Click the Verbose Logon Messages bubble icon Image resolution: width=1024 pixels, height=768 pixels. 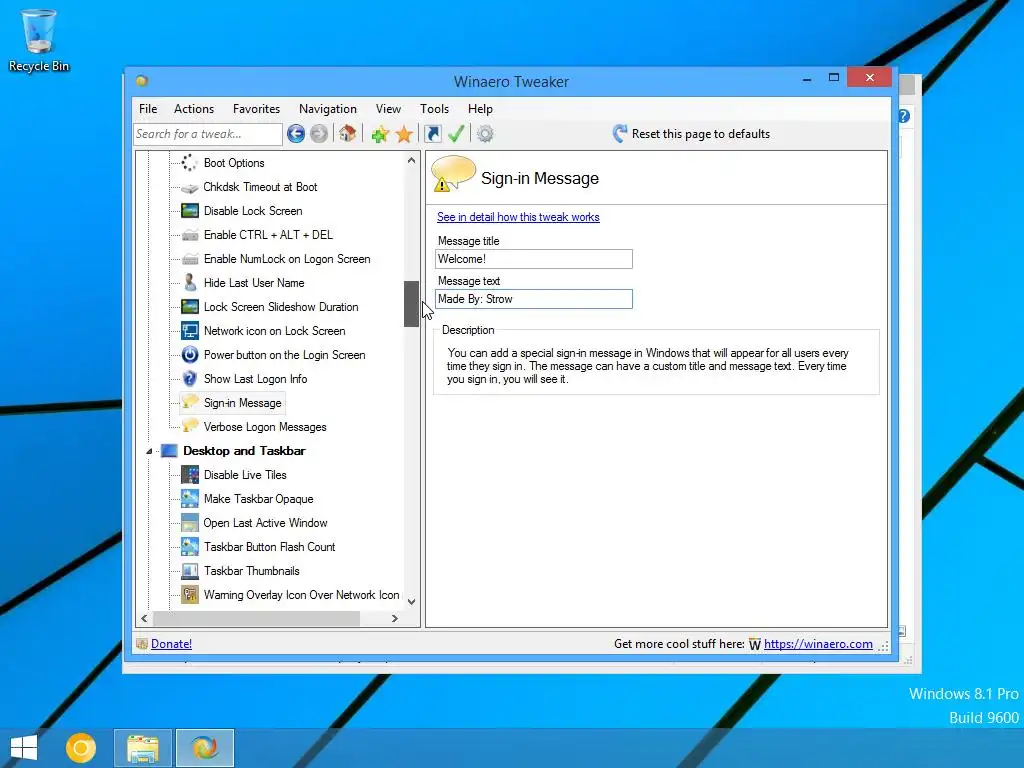point(189,426)
